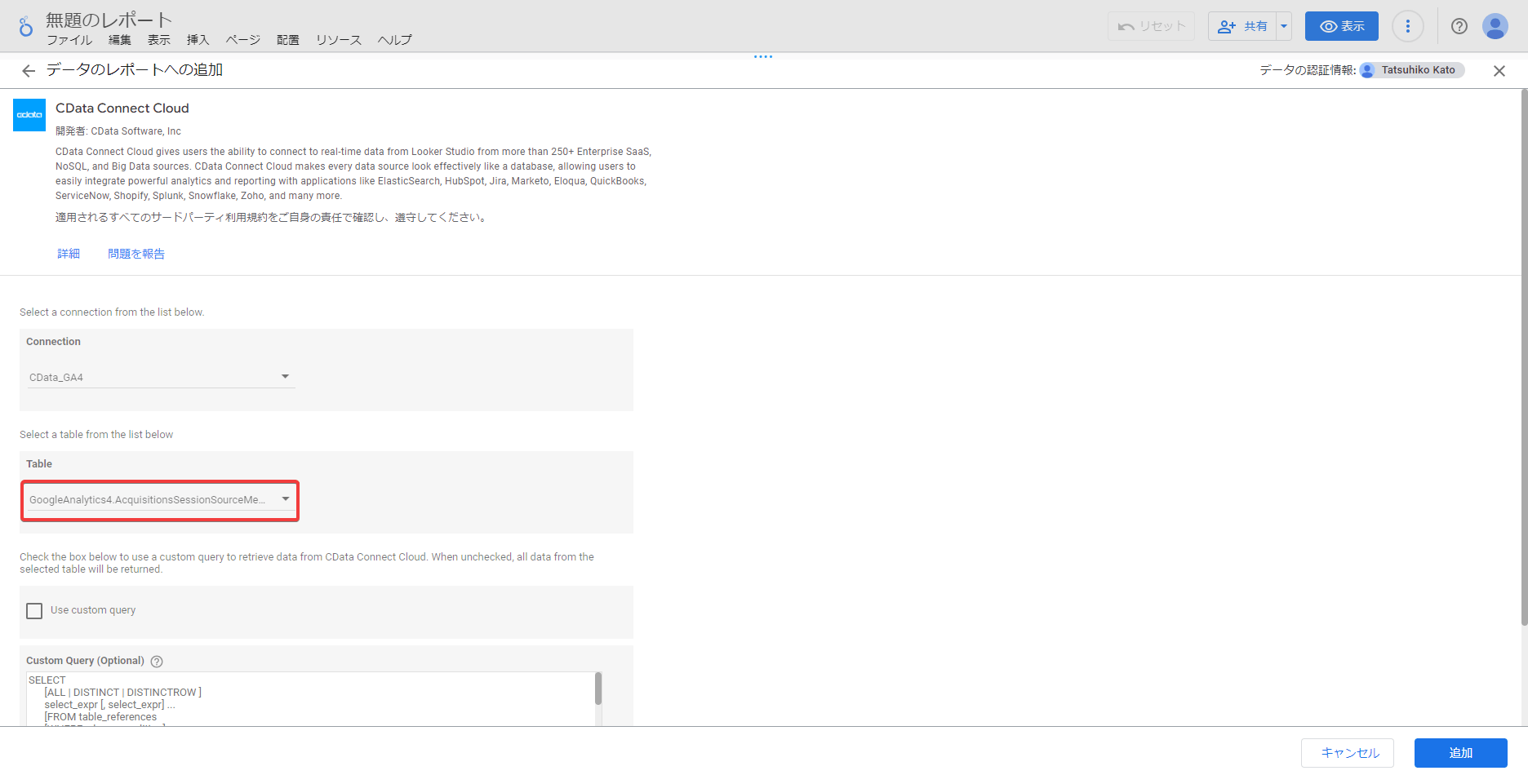Screen dimensions: 1528x784
Task: Open the 詳細 details link
Action: pyautogui.click(x=69, y=254)
